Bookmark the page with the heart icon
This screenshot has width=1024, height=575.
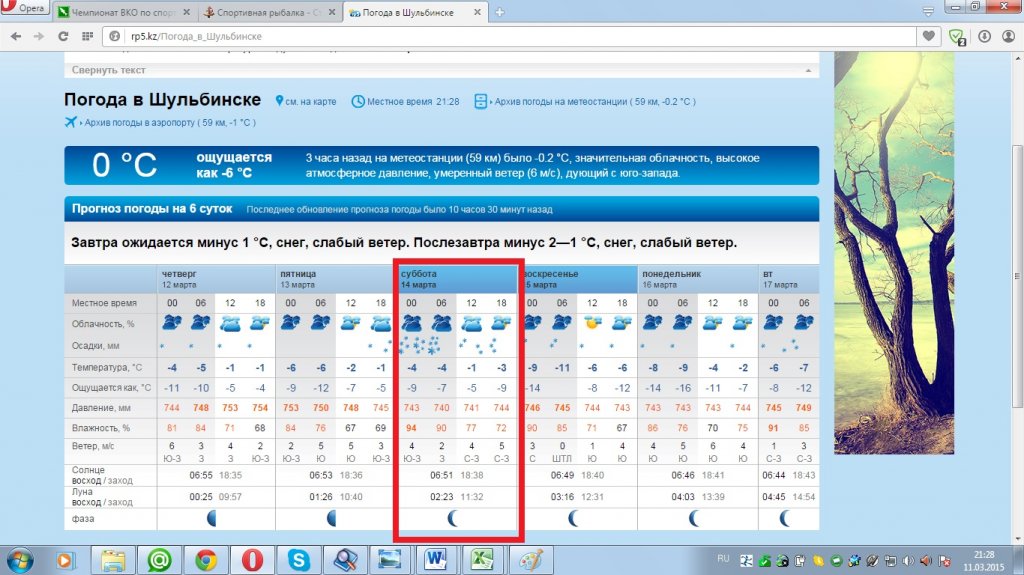(931, 36)
